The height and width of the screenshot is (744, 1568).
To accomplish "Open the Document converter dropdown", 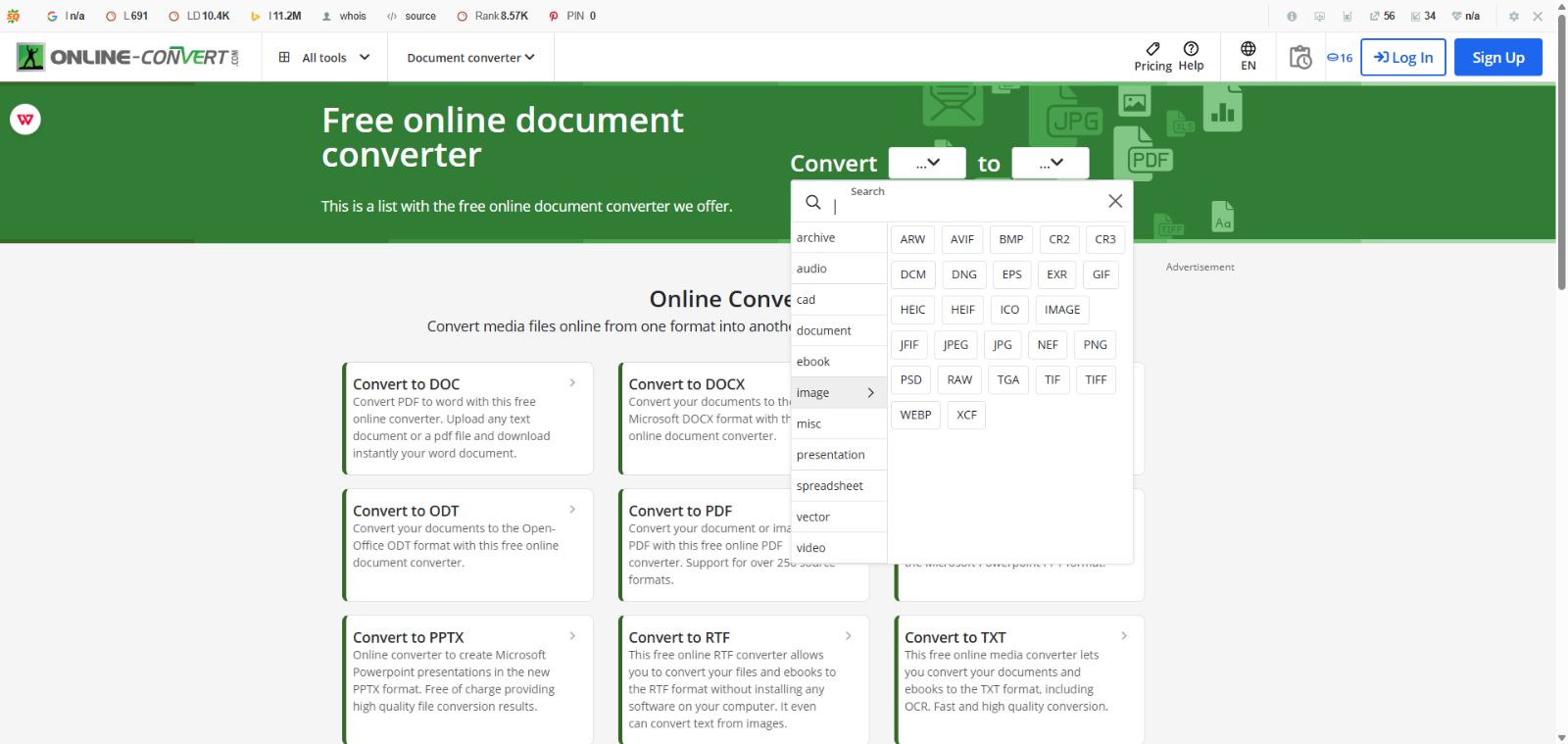I will point(470,58).
